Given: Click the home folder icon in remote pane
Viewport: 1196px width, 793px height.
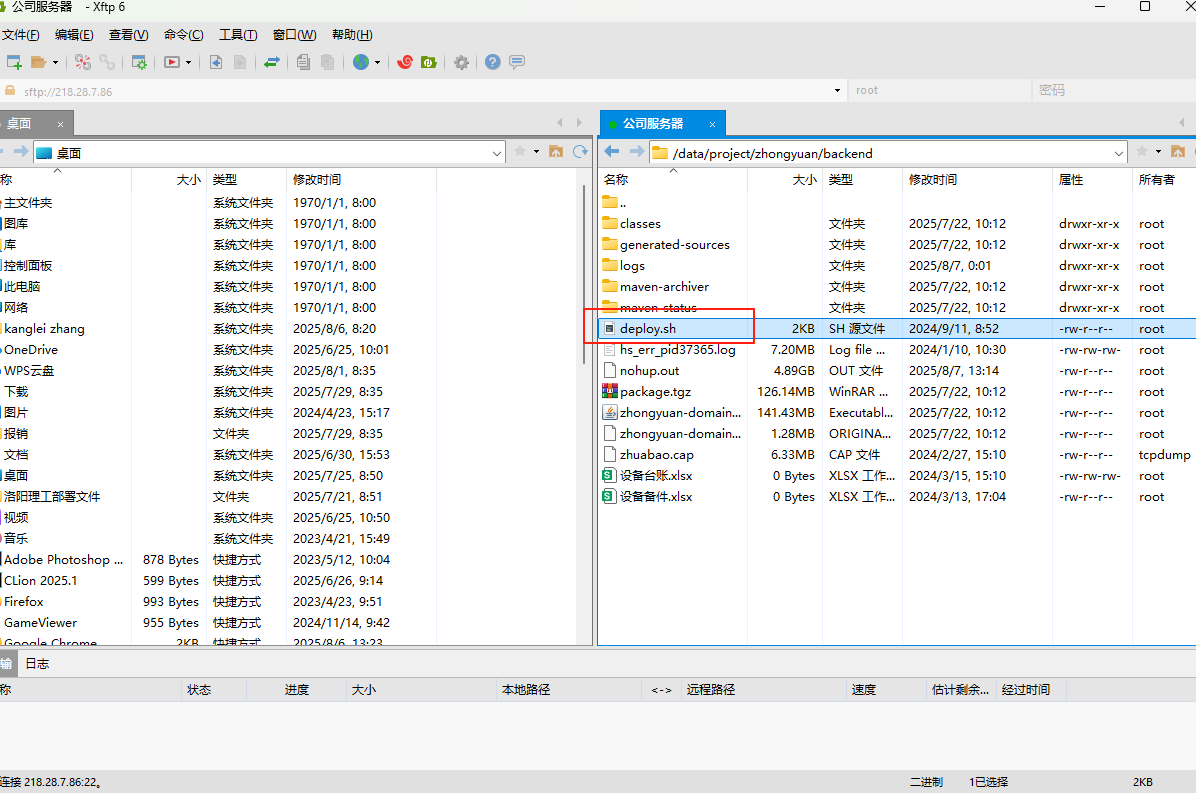Looking at the screenshot, I should click(1178, 152).
